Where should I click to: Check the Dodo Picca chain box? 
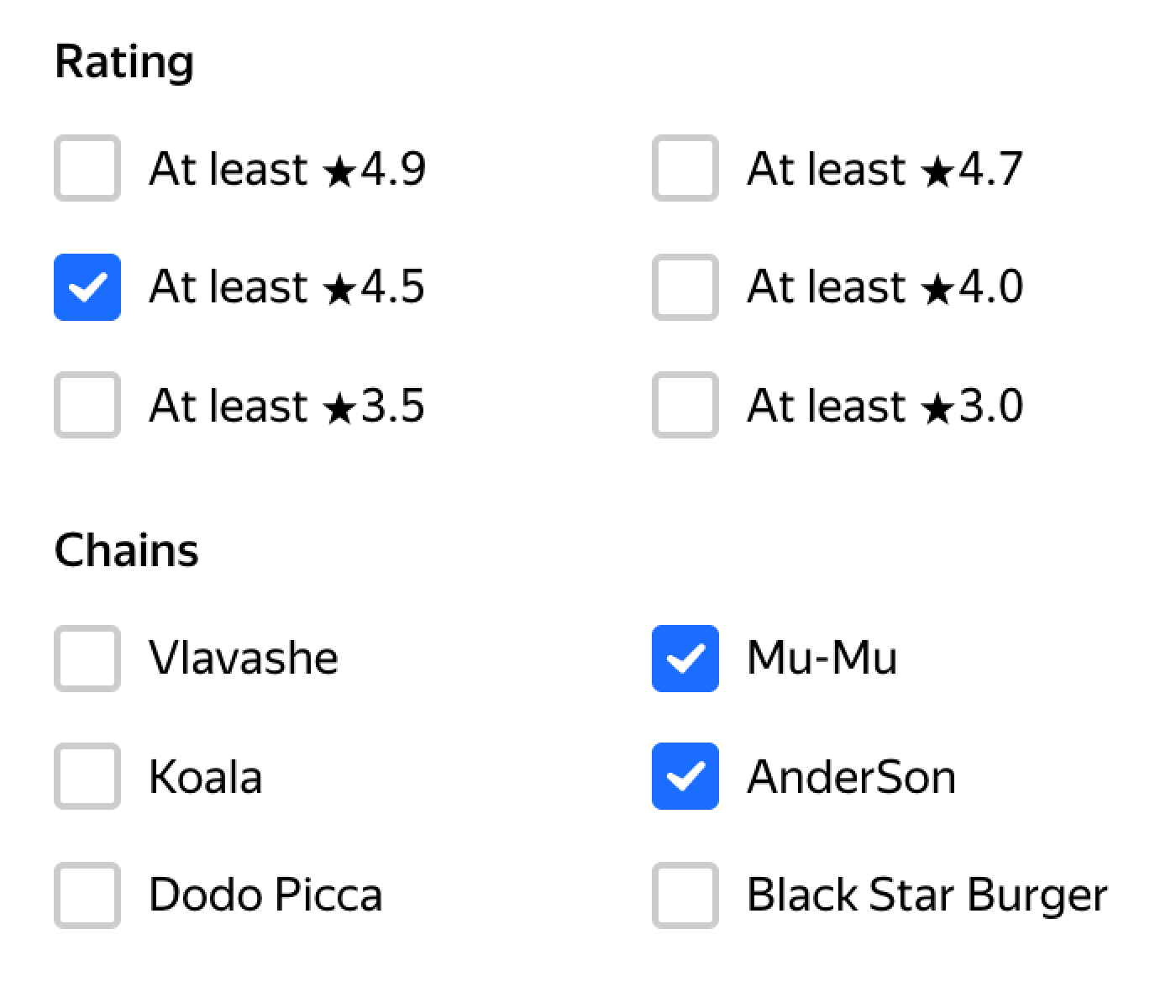[87, 895]
